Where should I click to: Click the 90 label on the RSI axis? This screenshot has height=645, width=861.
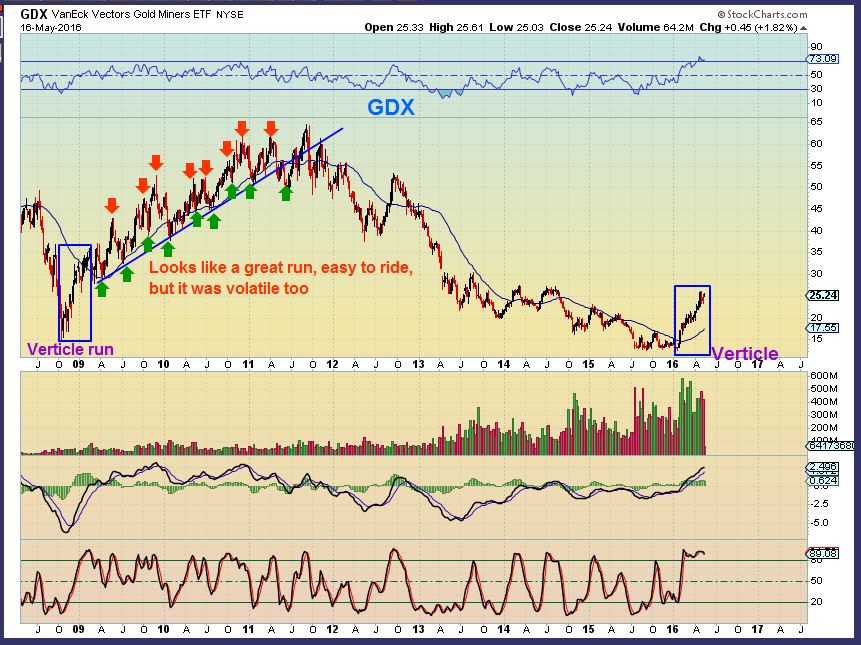coord(817,47)
